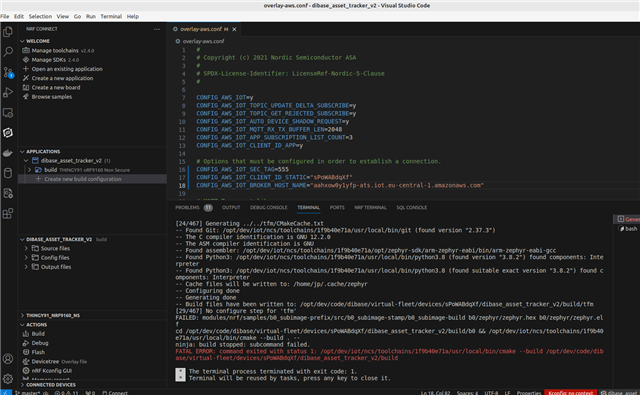Expand the Output files folder
Image resolution: width=640 pixels, height=395 pixels.
click(x=26, y=267)
